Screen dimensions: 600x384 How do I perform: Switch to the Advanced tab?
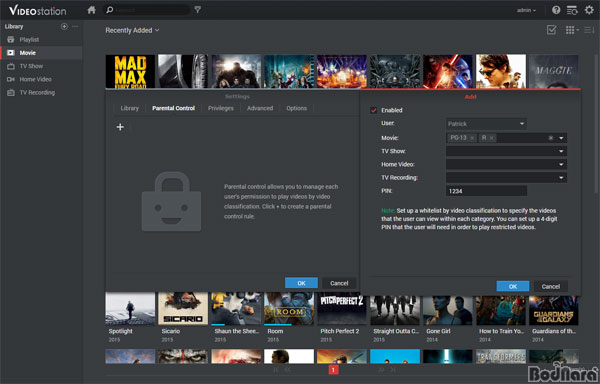pyautogui.click(x=260, y=108)
